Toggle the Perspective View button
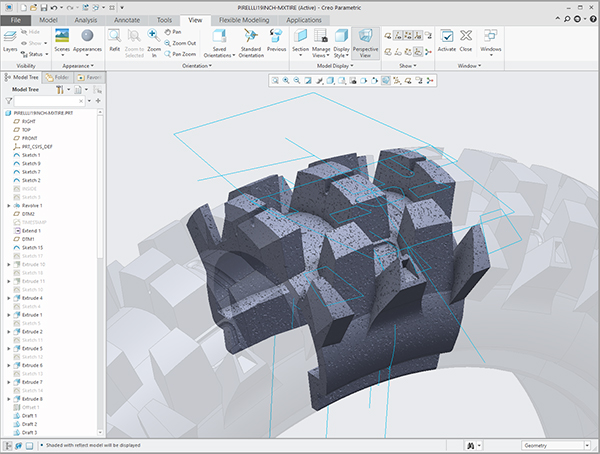The image size is (600, 454). tap(365, 43)
